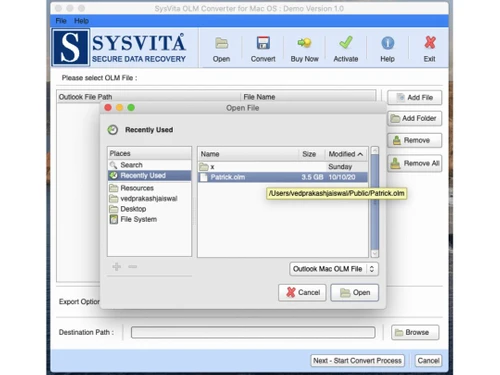Select File System in Places
Screen dimensions: 500x375
tap(149, 219)
